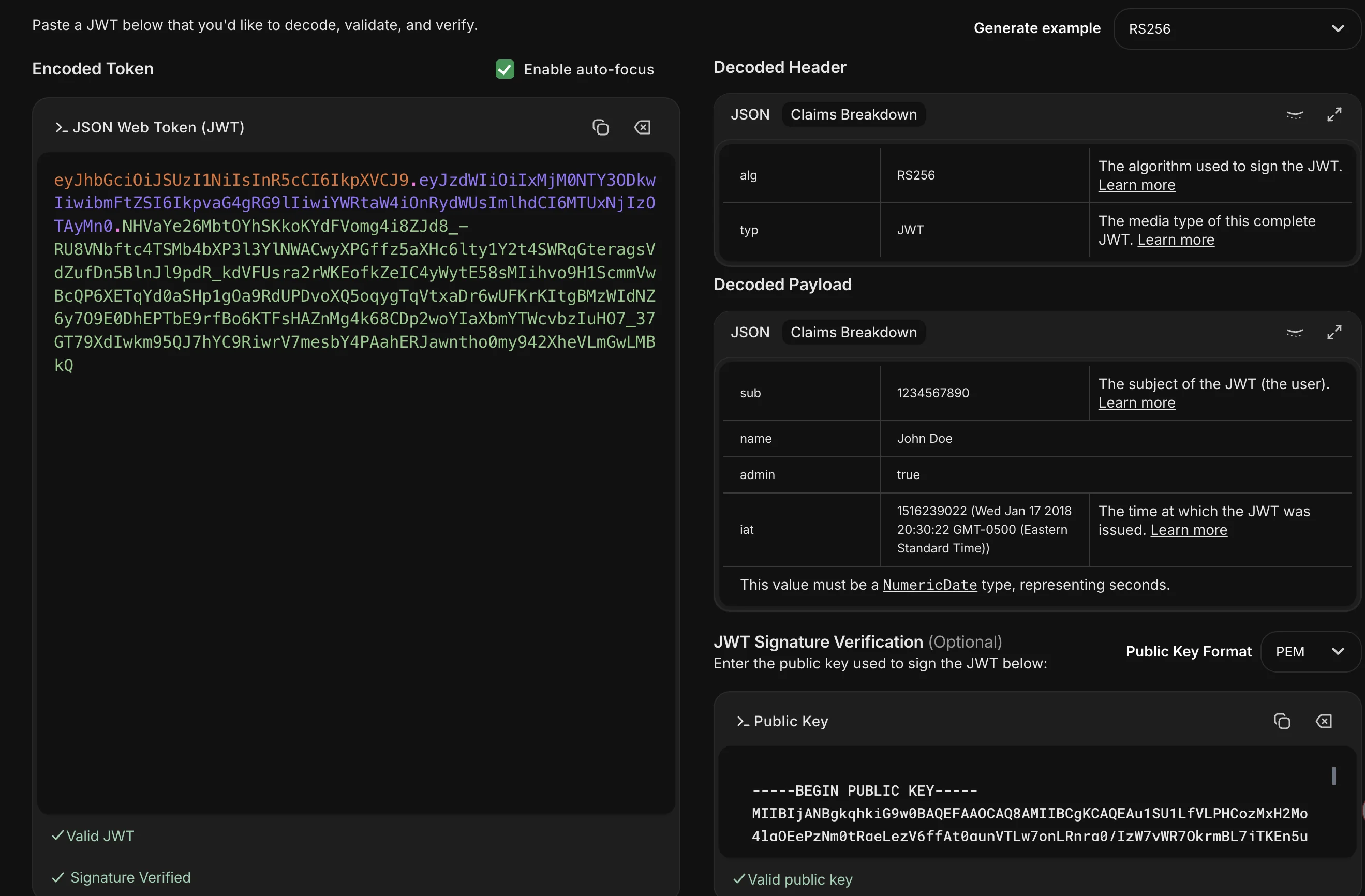Screen dimensions: 1365x896
Task: Expand Decoded Payload panel to fullscreen
Action: [x=1334, y=333]
